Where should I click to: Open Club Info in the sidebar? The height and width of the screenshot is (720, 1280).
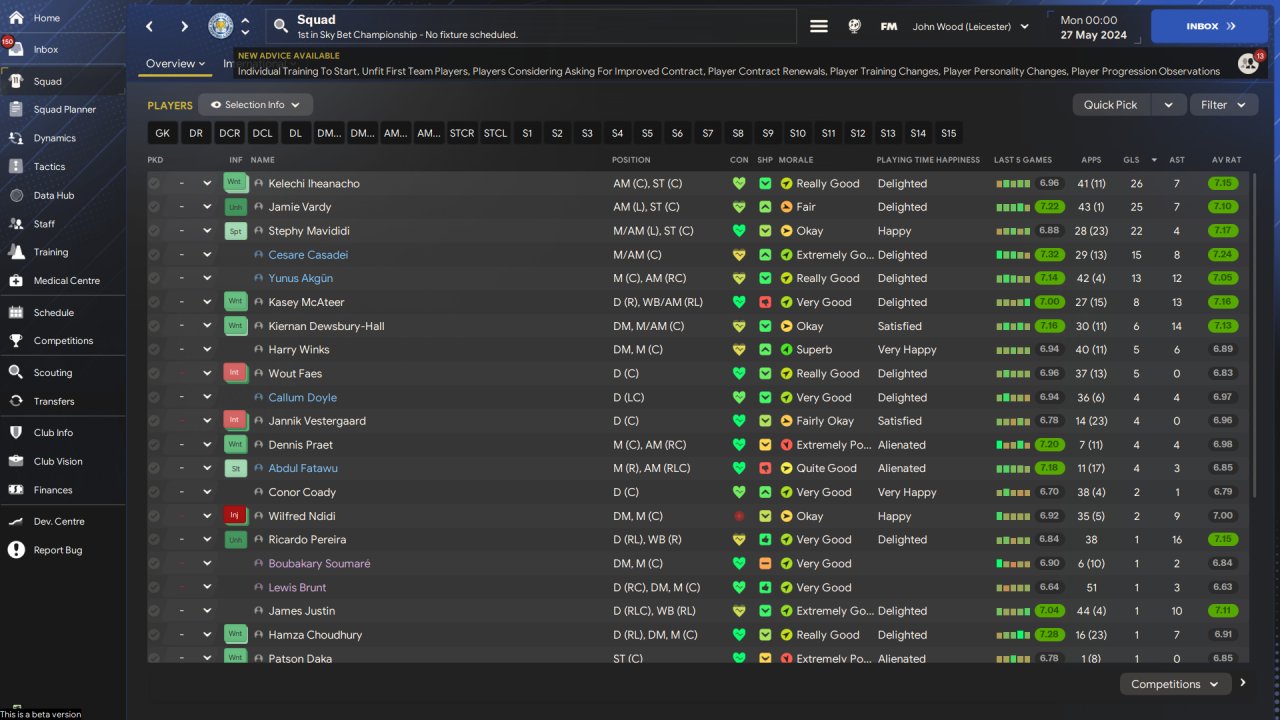63,433
